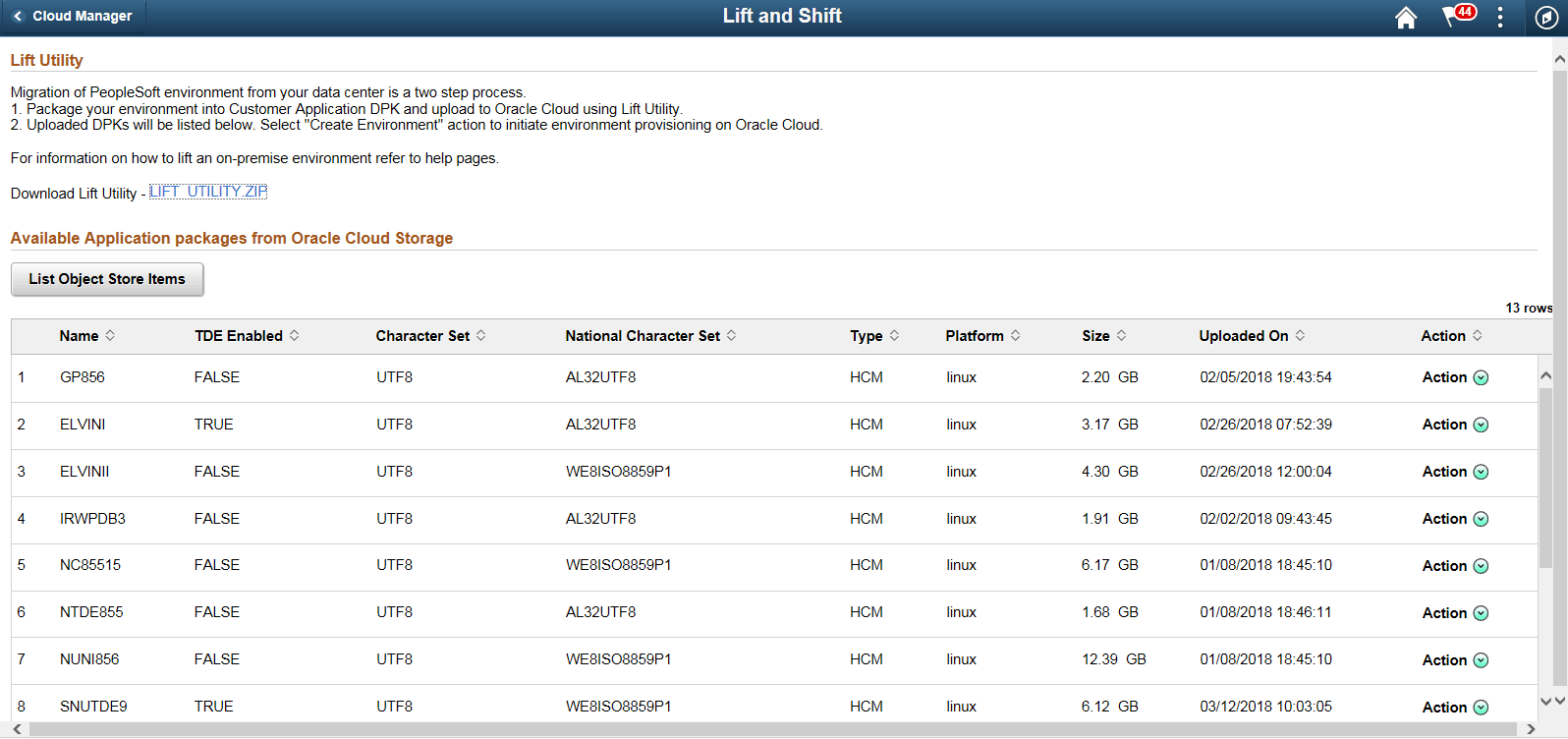Select the NTDE855 name cell
This screenshot has height=739, width=1568.
click(91, 612)
